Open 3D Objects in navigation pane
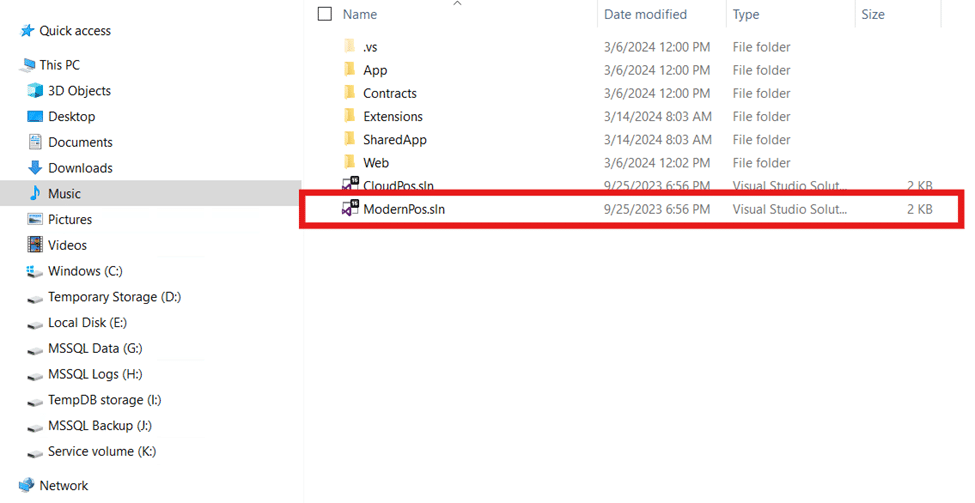This screenshot has height=503, width=975. tap(80, 91)
